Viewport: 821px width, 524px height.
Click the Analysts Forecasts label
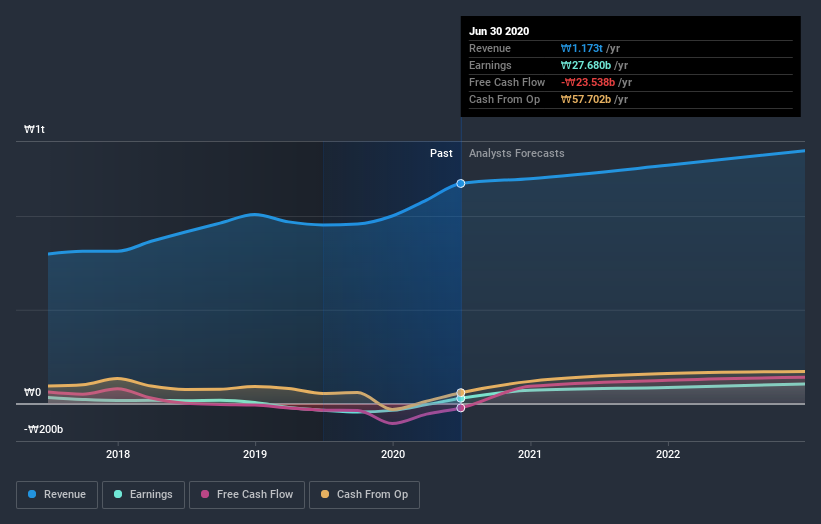[516, 153]
